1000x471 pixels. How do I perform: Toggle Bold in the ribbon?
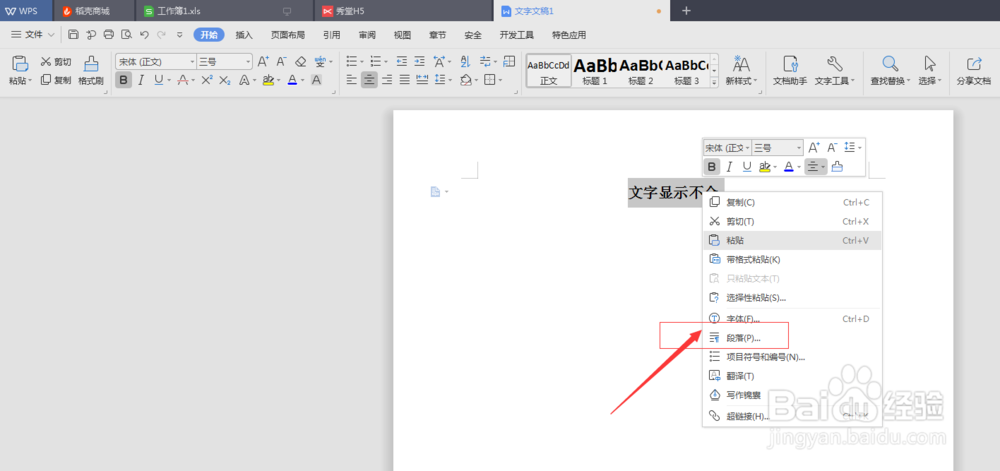tap(123, 80)
